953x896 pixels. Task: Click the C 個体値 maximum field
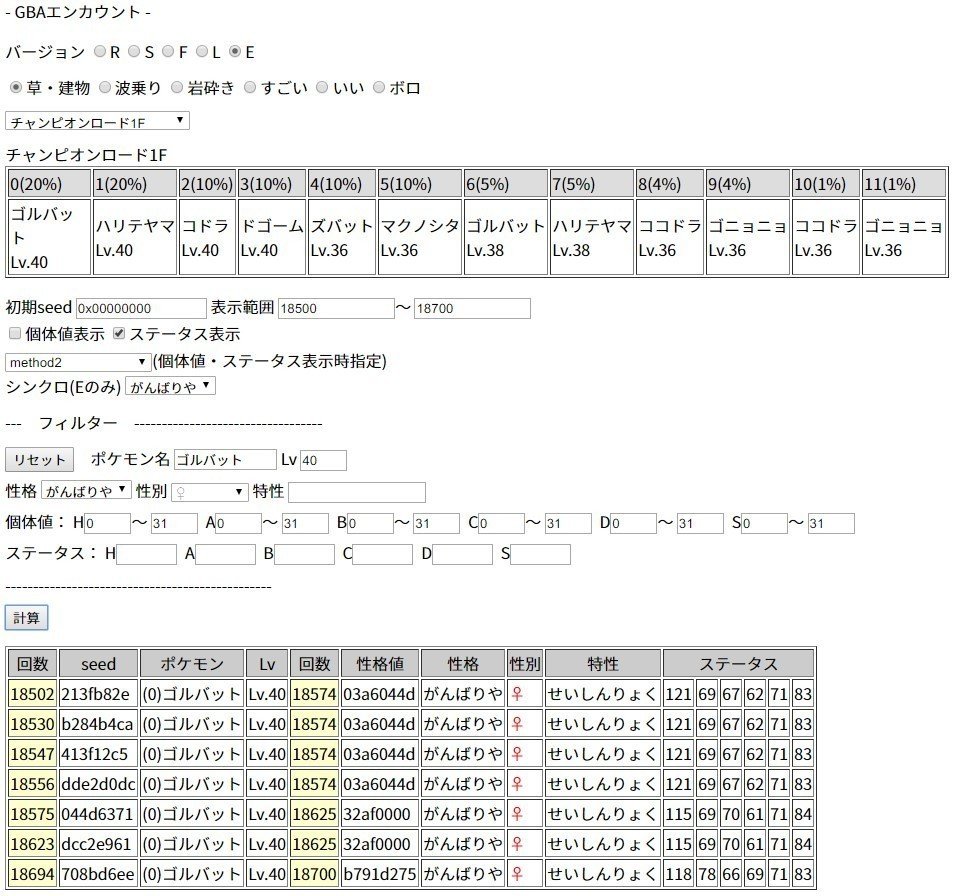(568, 523)
